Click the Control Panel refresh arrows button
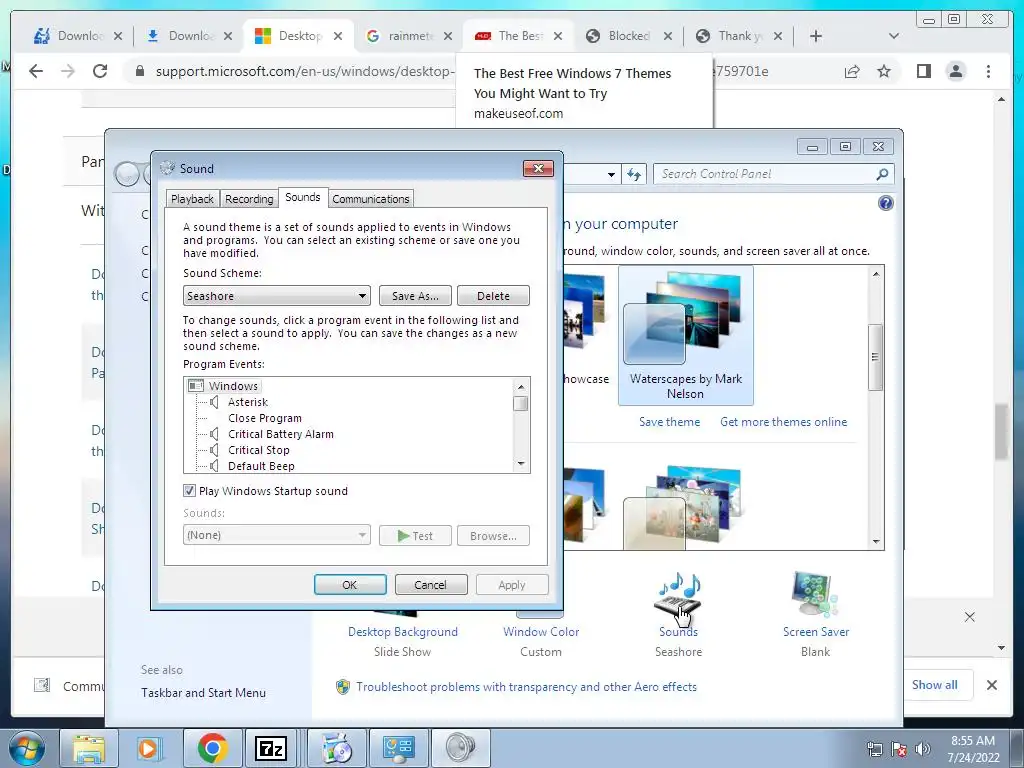The height and width of the screenshot is (768, 1024). pyautogui.click(x=633, y=174)
